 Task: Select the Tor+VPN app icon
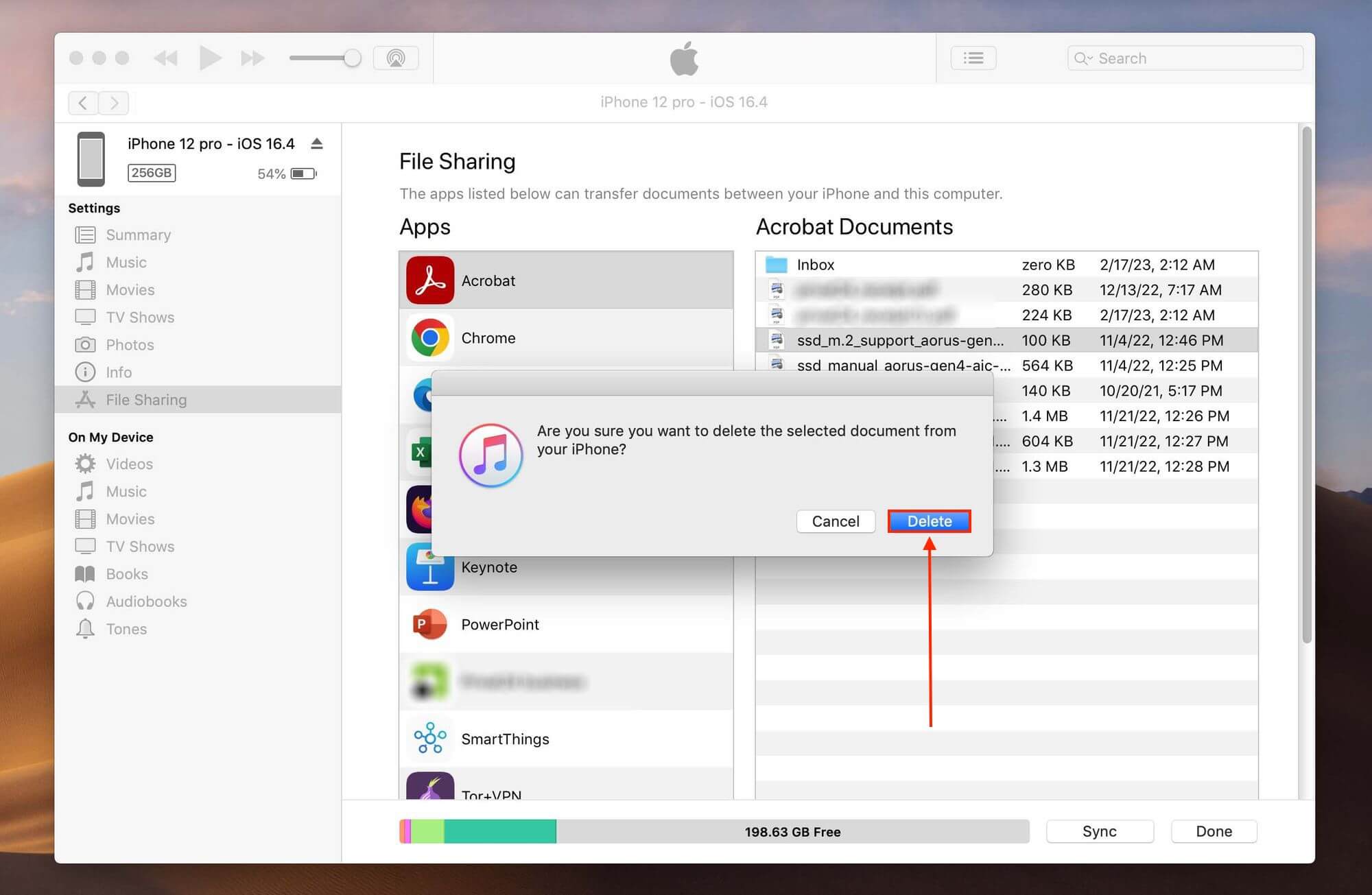click(430, 786)
